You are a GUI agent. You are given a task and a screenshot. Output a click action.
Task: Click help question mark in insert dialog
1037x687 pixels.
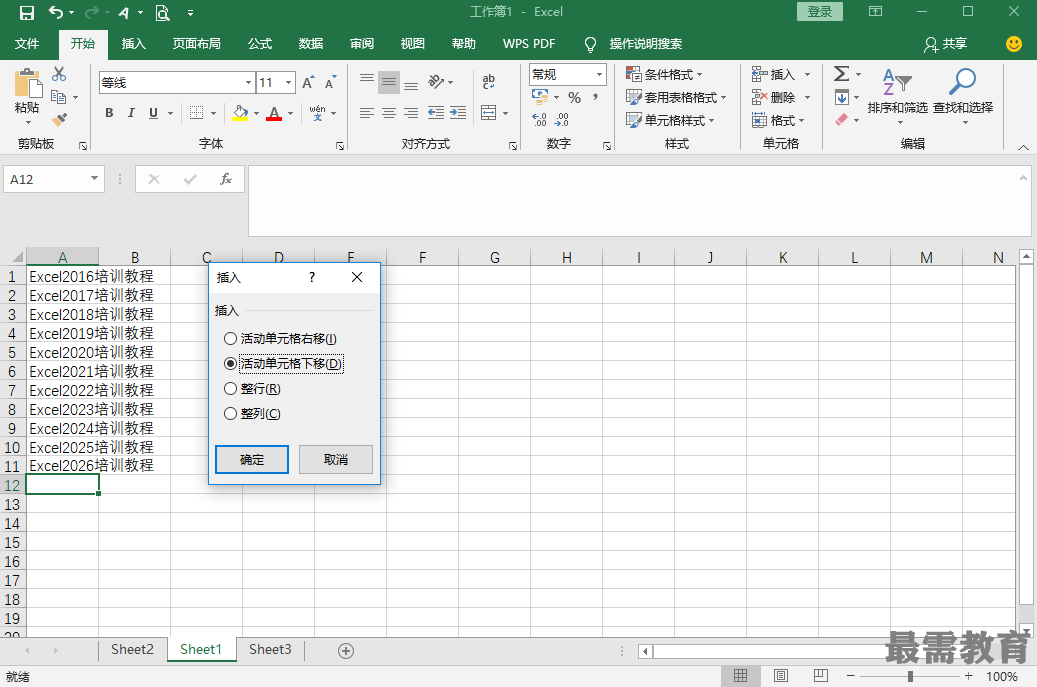coord(312,277)
